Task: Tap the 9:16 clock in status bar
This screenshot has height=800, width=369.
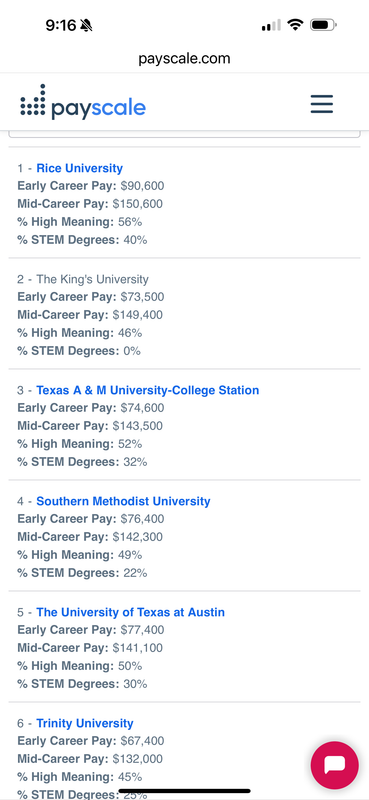Action: point(61,25)
